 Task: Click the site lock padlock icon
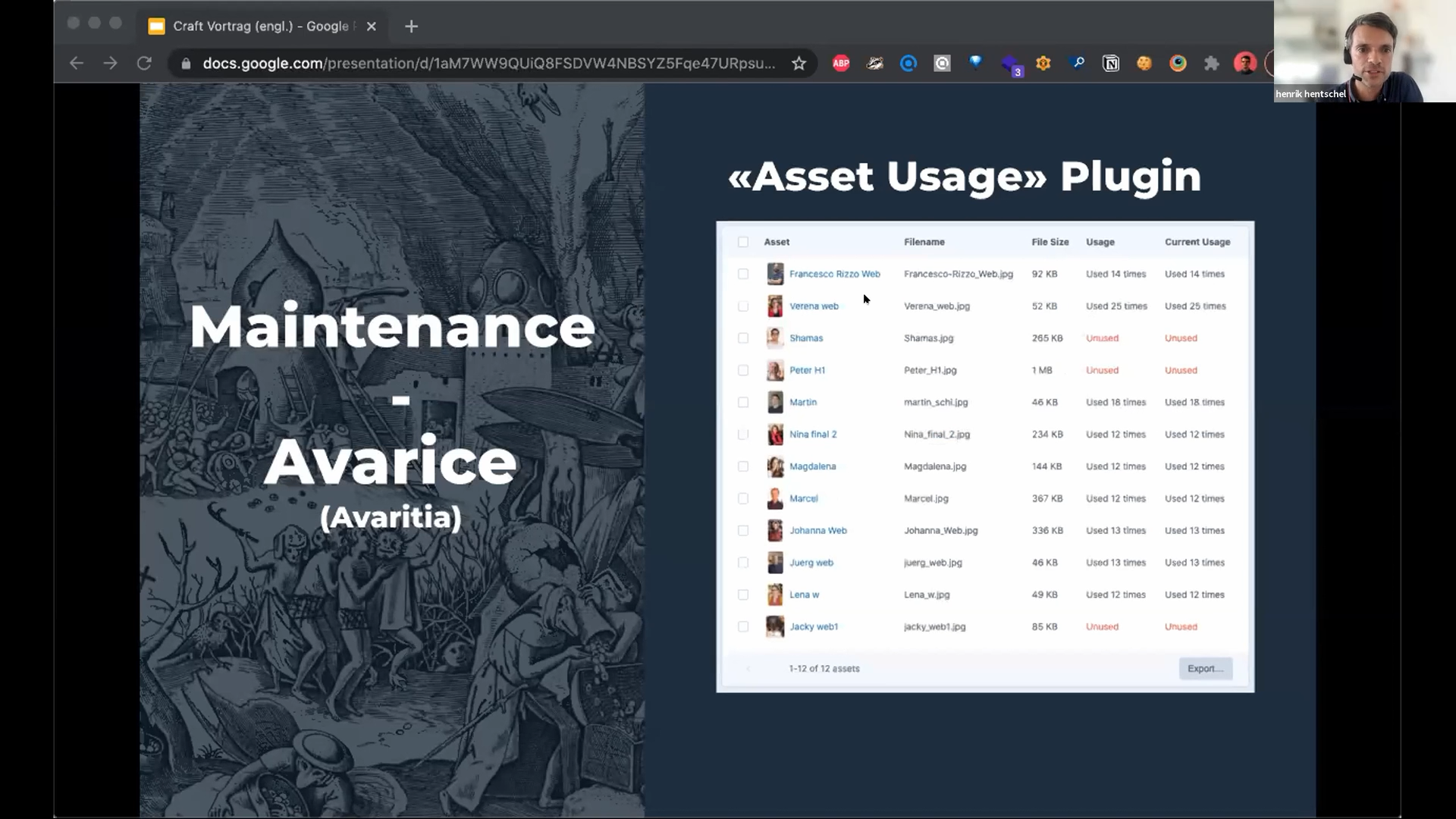pos(186,64)
